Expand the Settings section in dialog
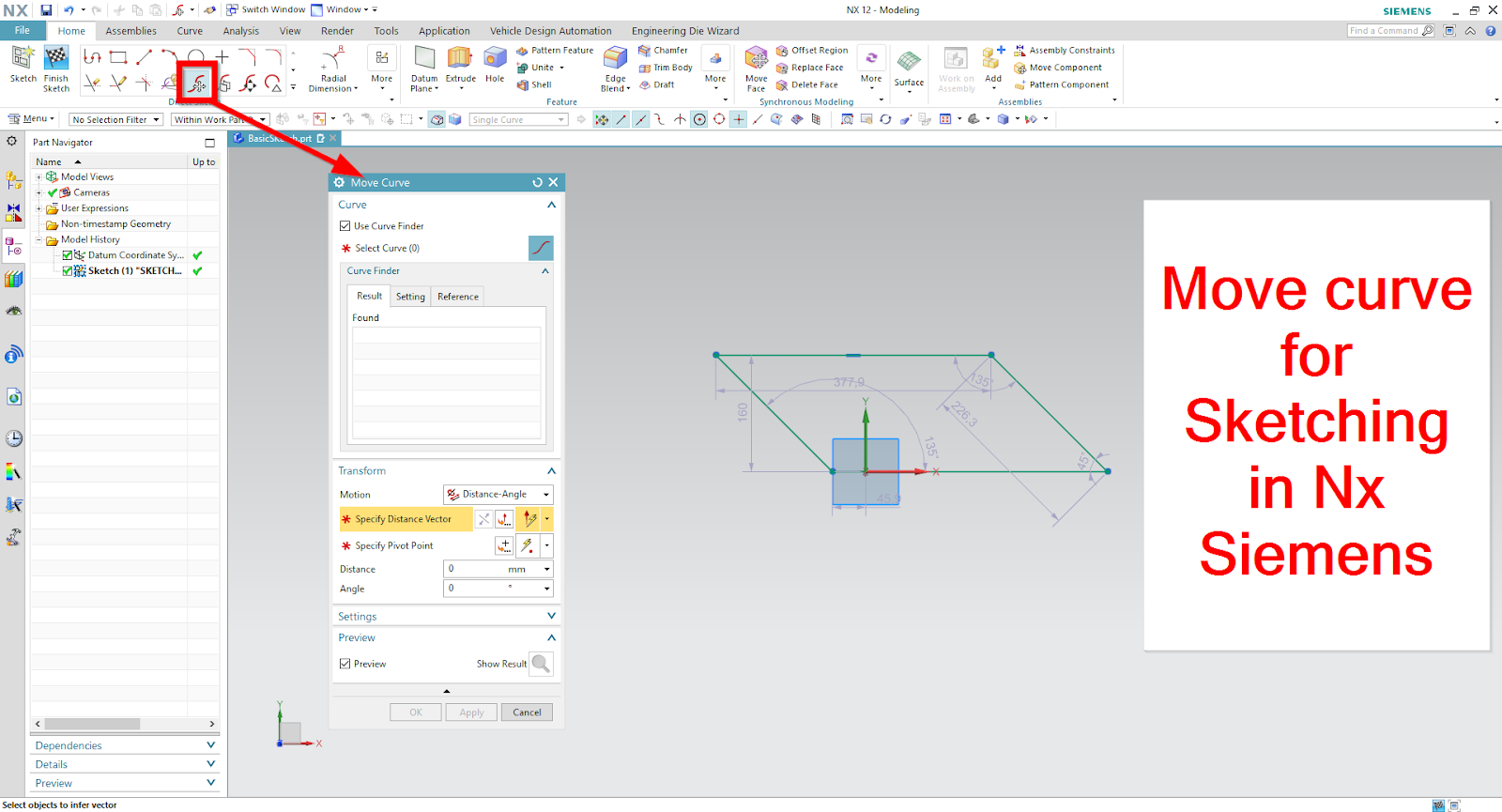The image size is (1502, 812). pos(551,616)
